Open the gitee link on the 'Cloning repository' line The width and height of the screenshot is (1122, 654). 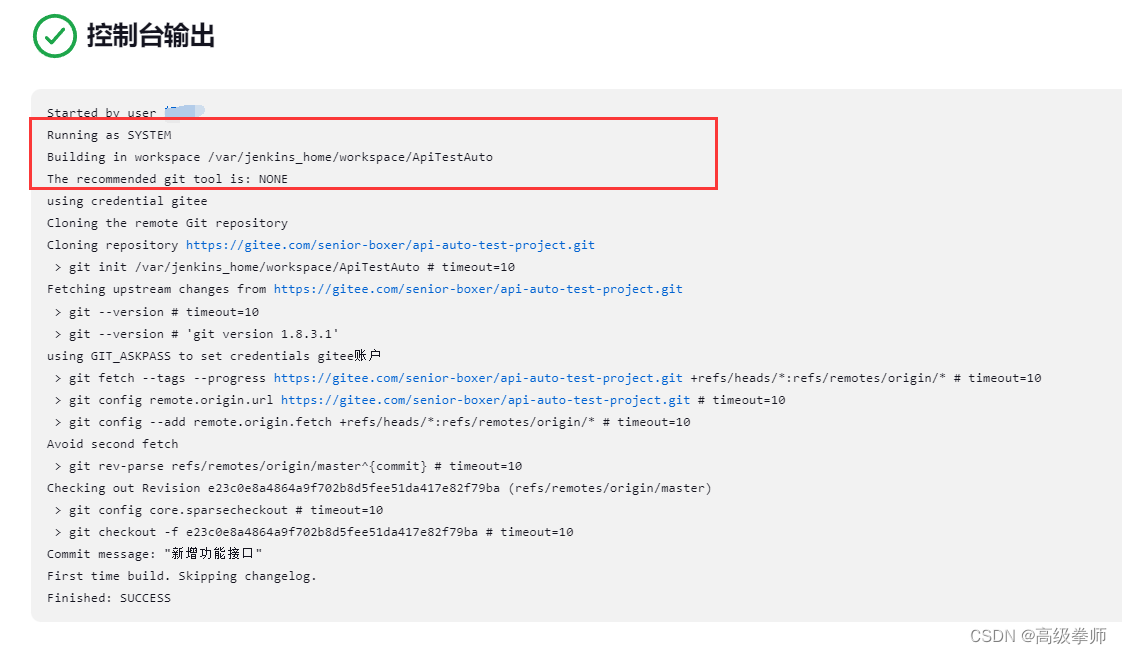[x=390, y=245]
